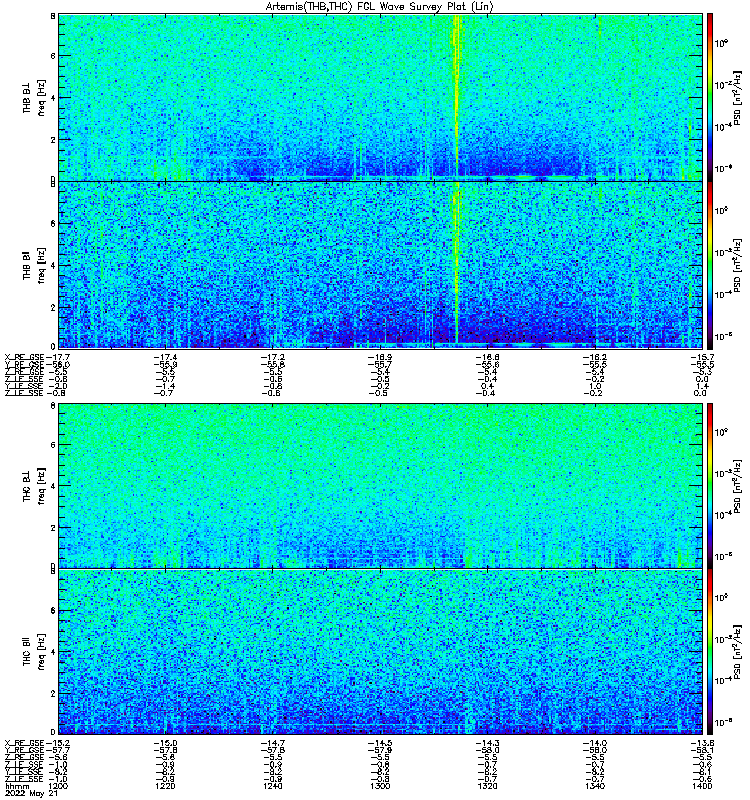Click the -15.7 ephemeris value
The width and height of the screenshot is (750, 800).
click(x=703, y=357)
